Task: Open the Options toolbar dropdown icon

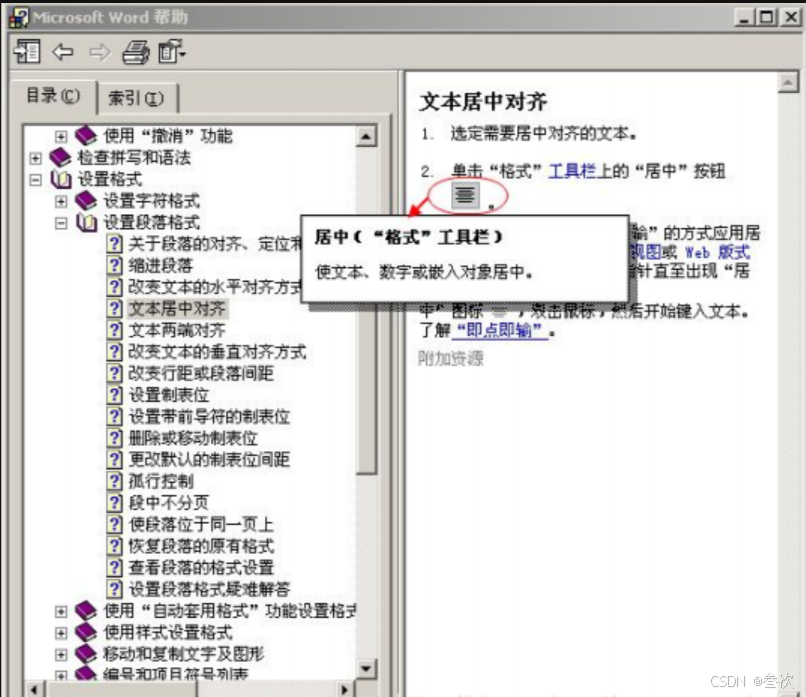Action: click(172, 52)
